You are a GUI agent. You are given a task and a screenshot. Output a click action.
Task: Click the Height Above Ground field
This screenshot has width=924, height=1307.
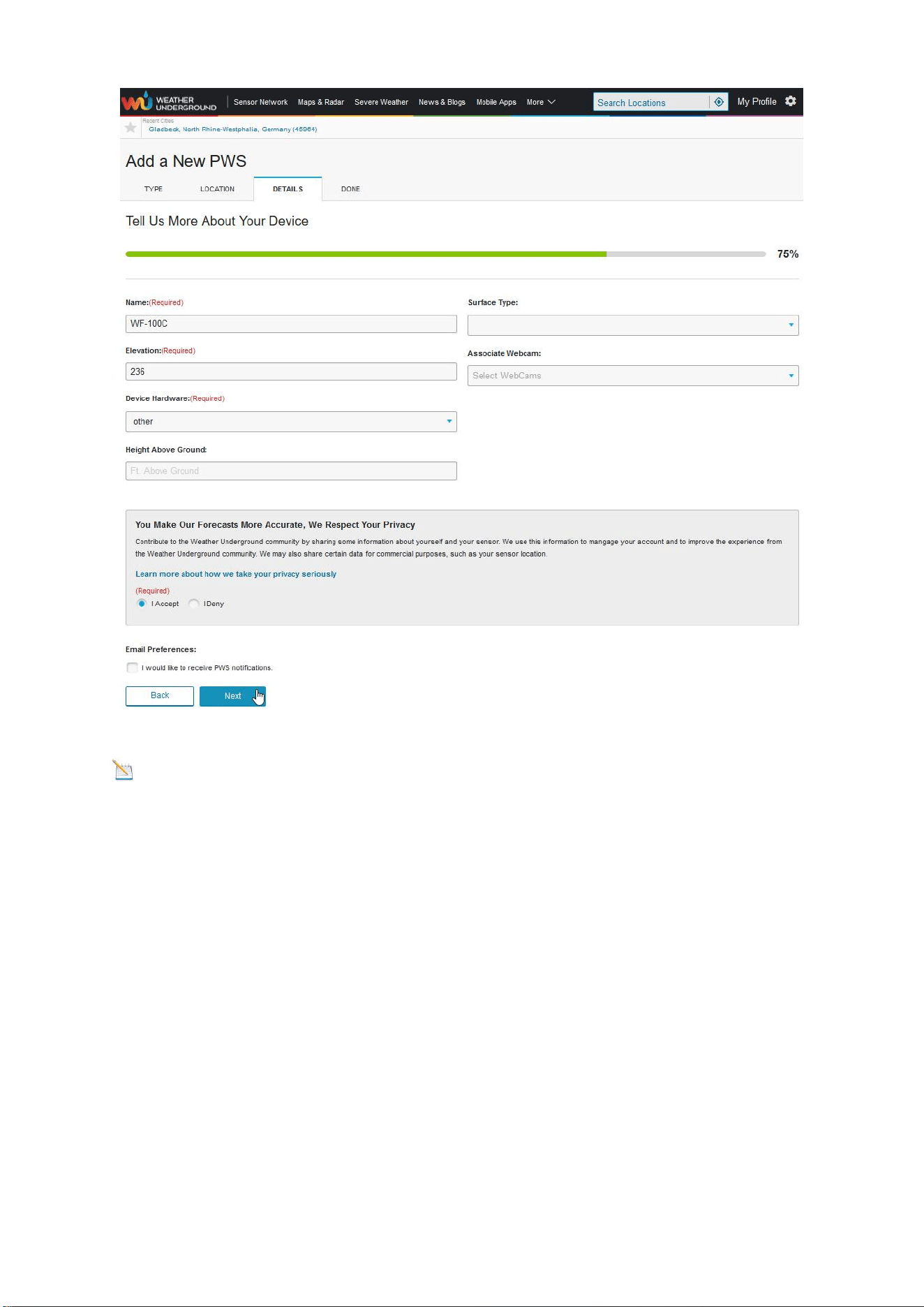click(x=291, y=471)
